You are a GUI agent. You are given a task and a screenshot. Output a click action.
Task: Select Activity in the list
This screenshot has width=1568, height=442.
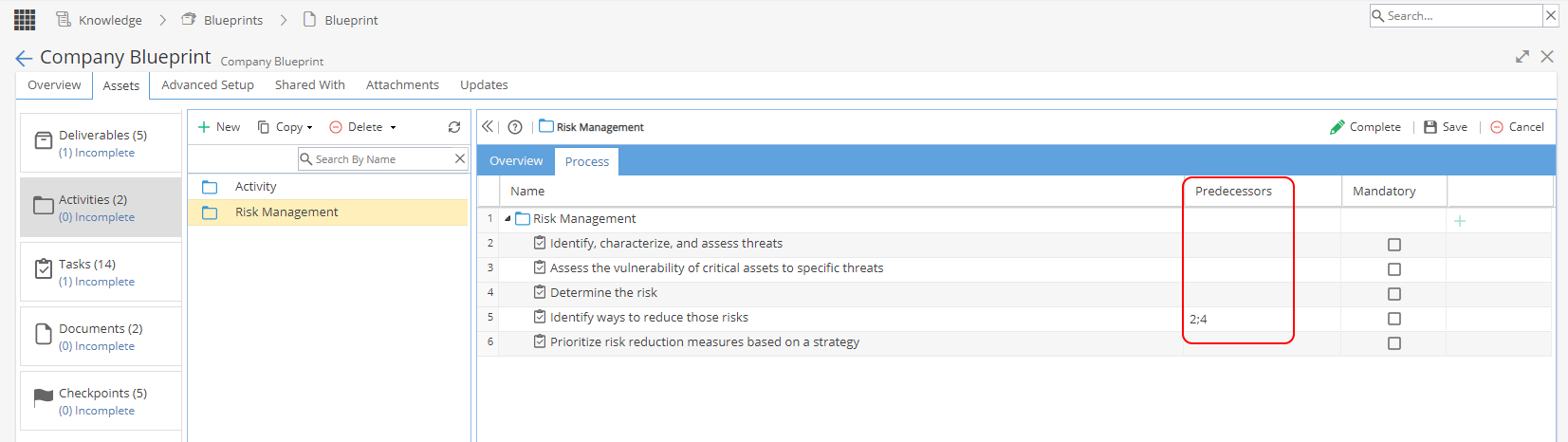pyautogui.click(x=328, y=187)
